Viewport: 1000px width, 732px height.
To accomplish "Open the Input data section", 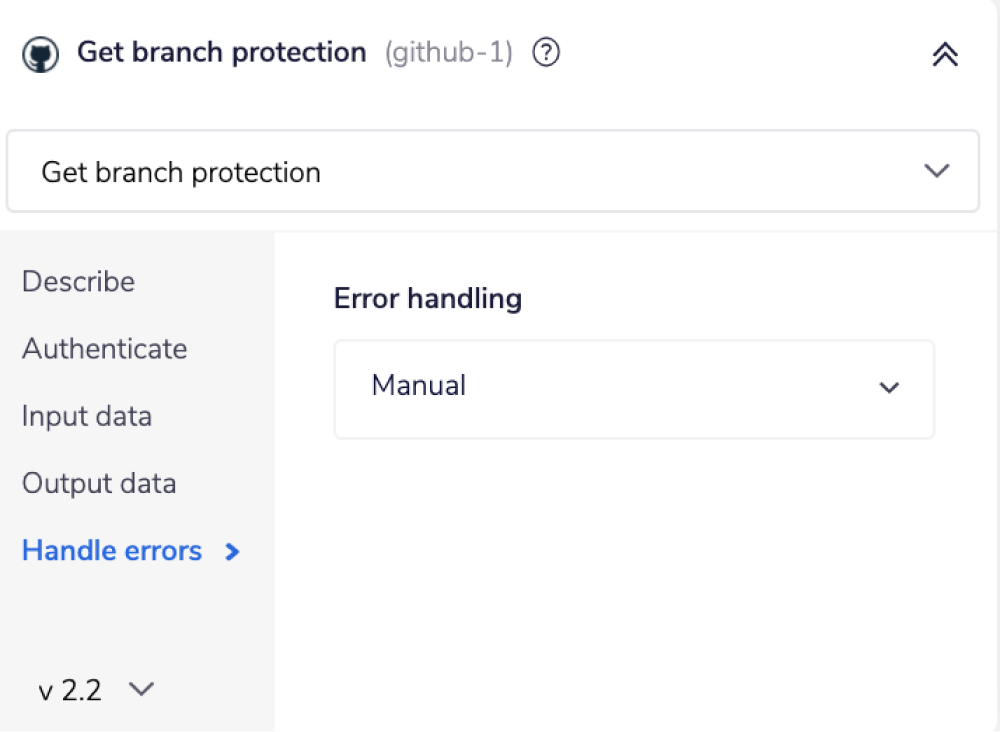I will (86, 416).
